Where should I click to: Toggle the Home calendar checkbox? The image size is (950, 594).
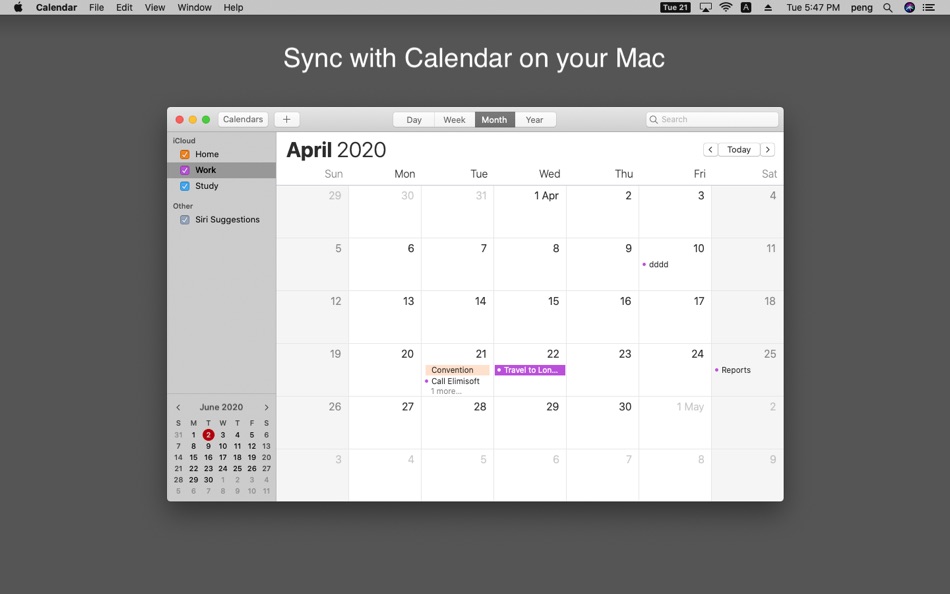tap(185, 155)
